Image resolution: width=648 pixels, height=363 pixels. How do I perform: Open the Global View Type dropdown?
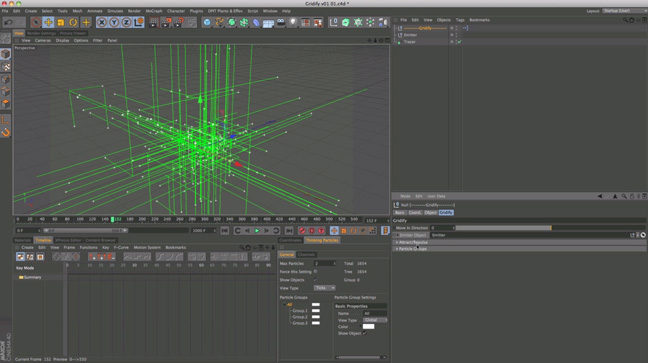point(375,320)
